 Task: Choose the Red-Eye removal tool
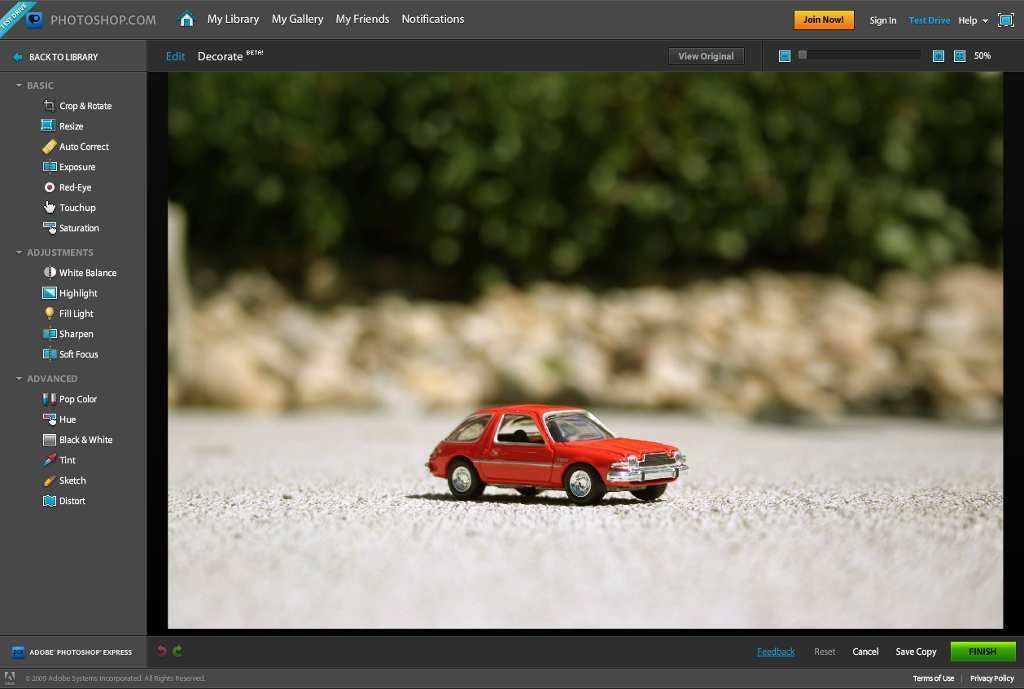[x=74, y=187]
